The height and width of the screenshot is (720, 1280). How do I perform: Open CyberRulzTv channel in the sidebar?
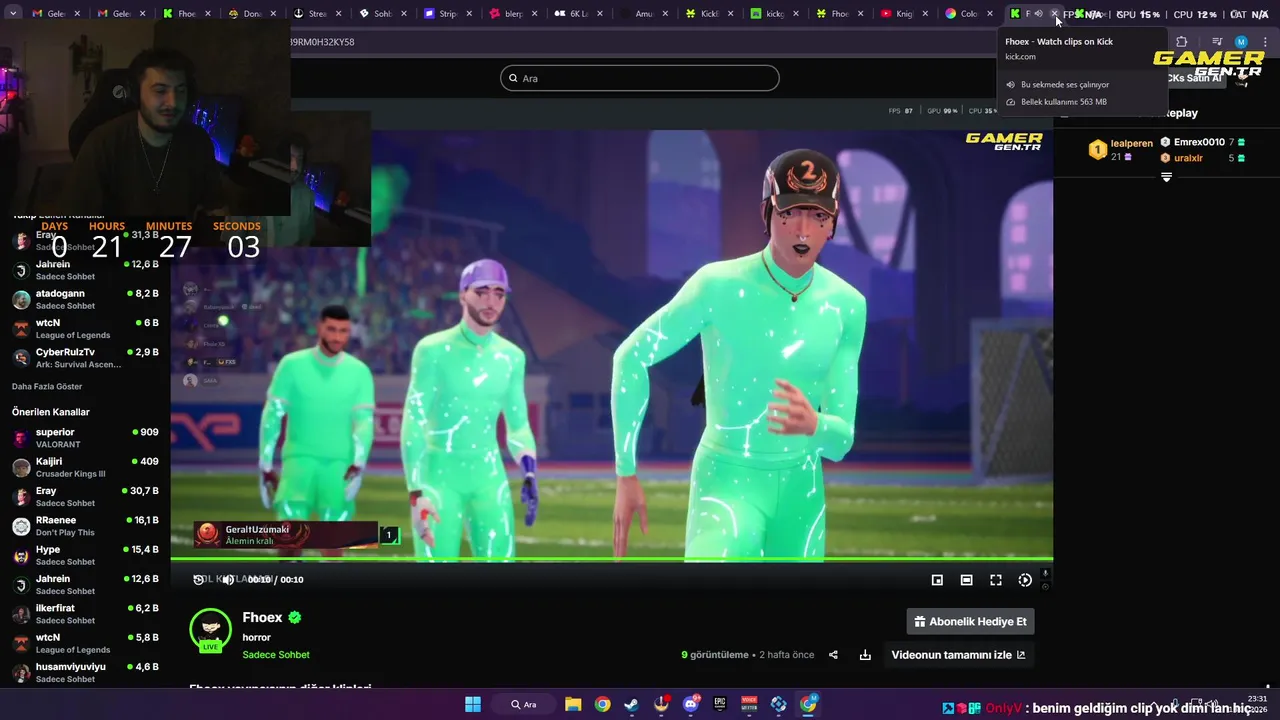[85, 358]
